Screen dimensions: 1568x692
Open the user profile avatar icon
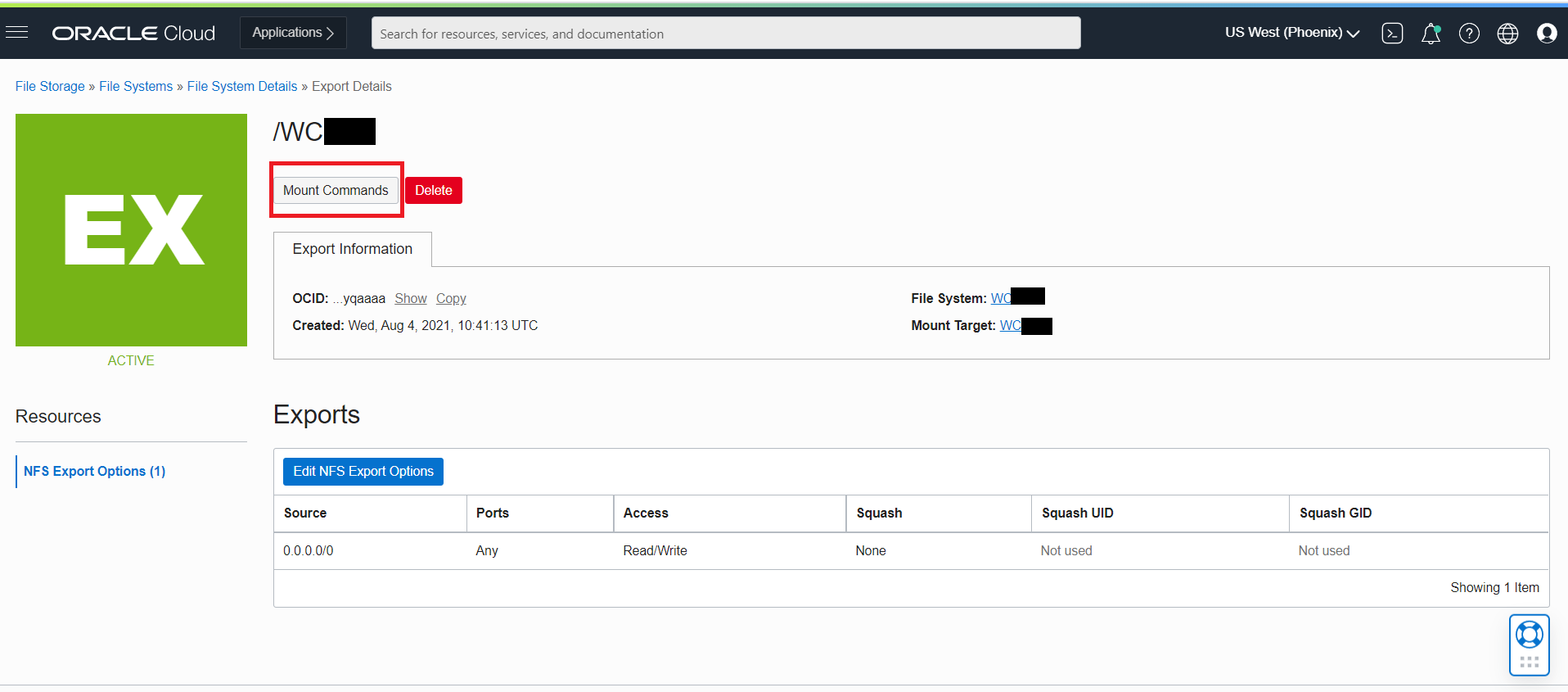click(x=1547, y=33)
